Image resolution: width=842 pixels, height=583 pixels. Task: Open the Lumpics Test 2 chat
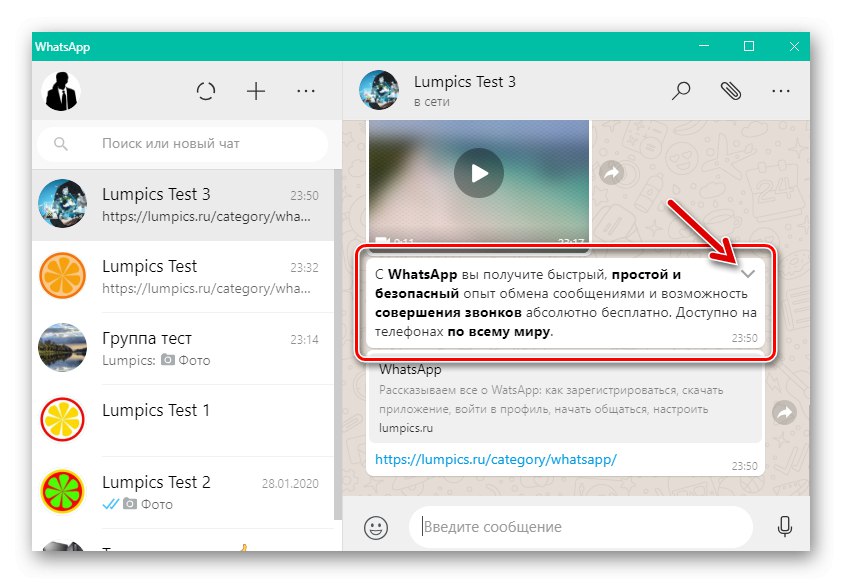[183, 492]
